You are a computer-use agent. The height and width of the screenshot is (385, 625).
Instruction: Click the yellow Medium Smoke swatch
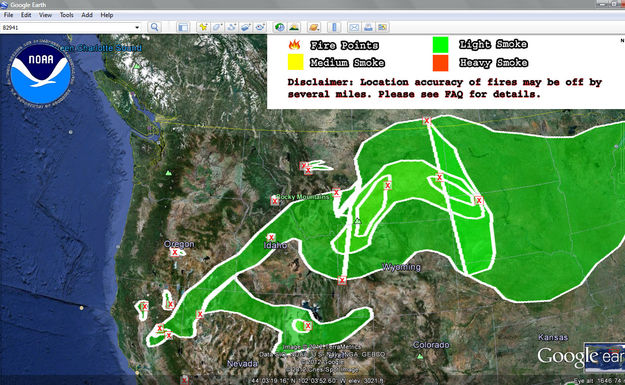point(295,62)
